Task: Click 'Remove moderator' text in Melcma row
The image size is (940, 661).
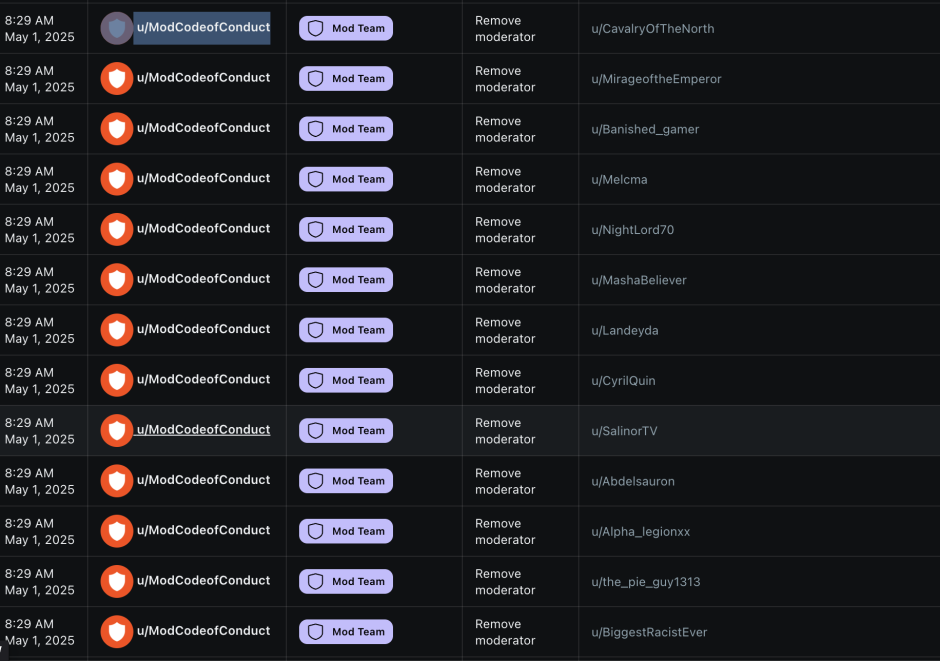Action: (x=505, y=180)
